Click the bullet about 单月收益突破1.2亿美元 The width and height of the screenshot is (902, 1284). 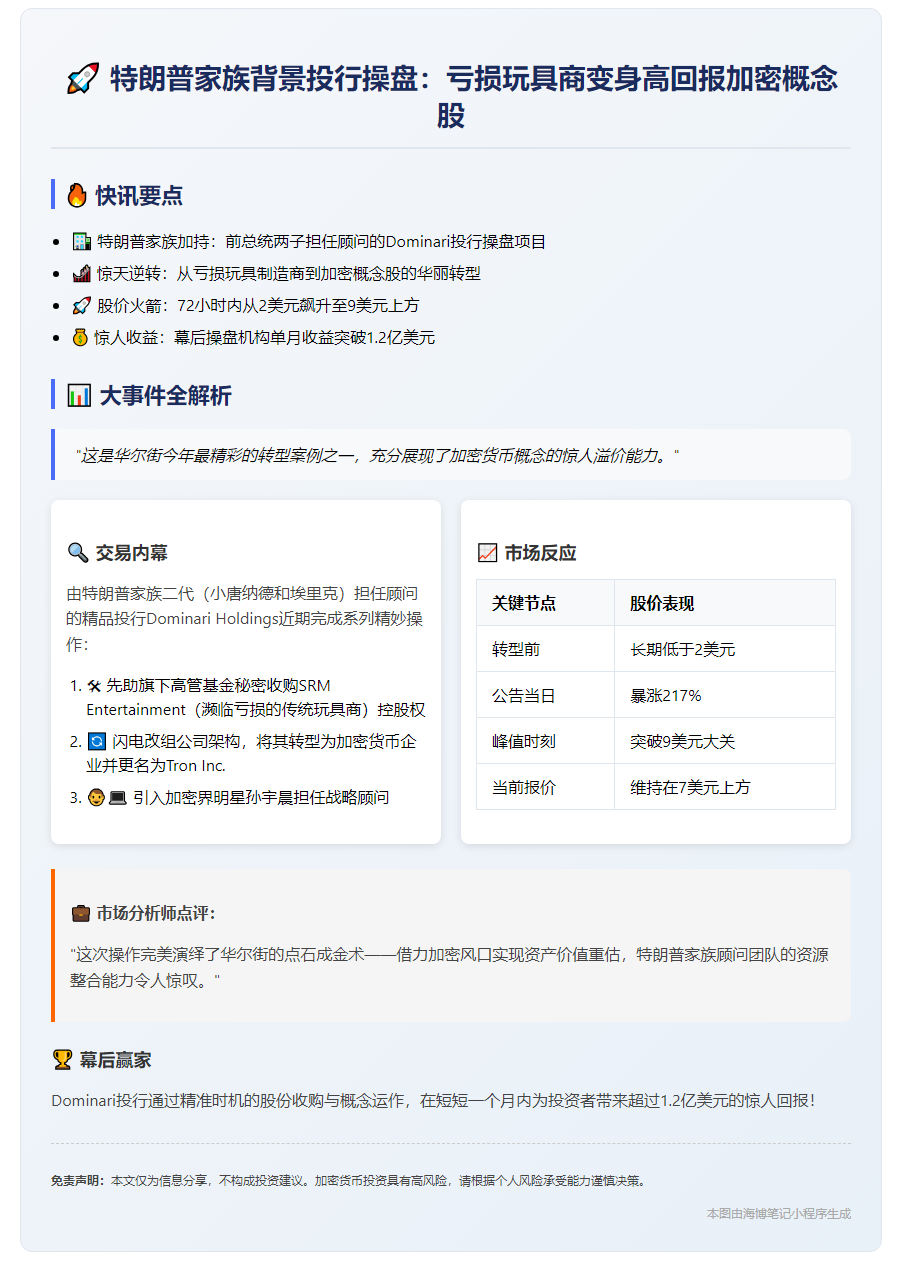pos(253,338)
